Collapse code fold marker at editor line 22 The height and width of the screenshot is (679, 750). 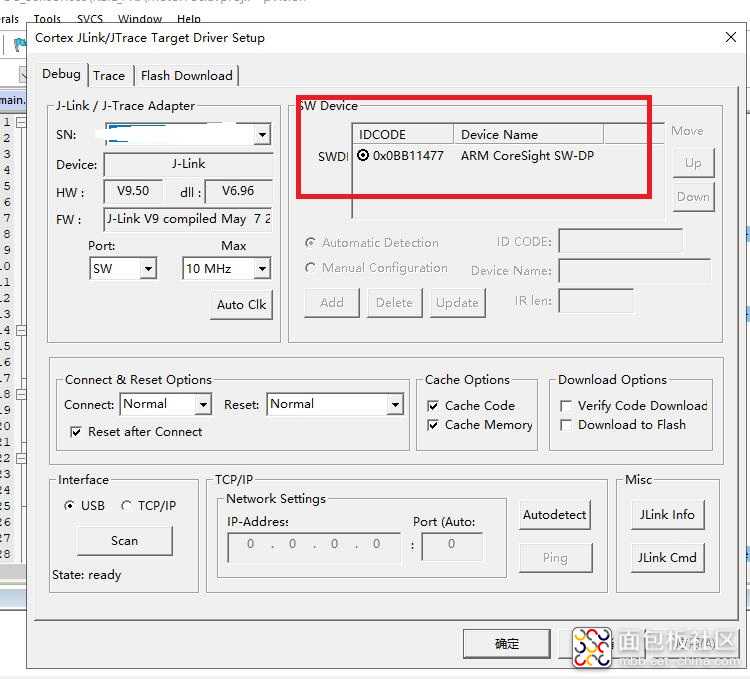click(x=21, y=459)
